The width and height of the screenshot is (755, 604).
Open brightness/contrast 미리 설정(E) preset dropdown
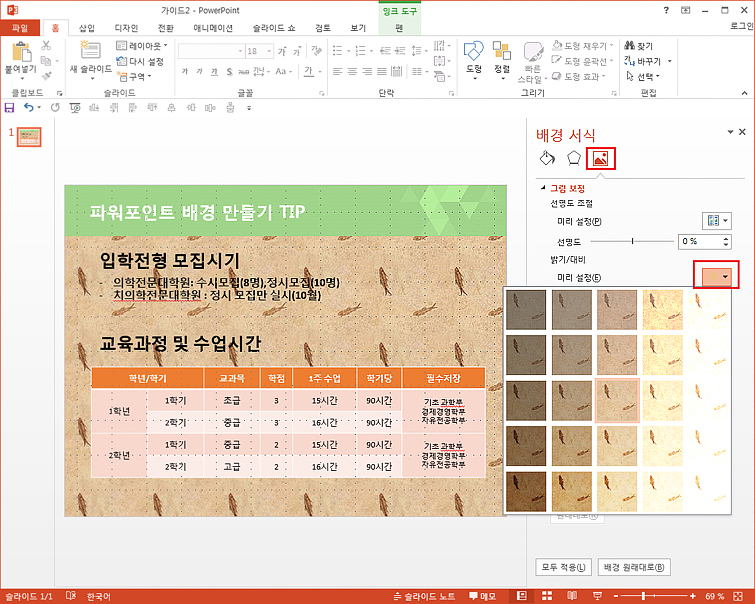click(x=716, y=276)
